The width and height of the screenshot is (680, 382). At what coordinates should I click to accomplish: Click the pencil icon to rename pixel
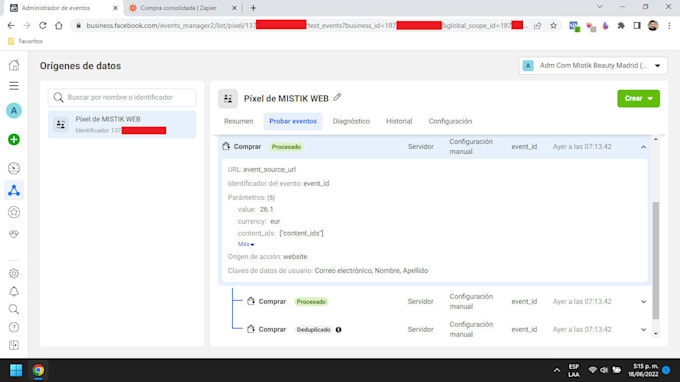(337, 98)
